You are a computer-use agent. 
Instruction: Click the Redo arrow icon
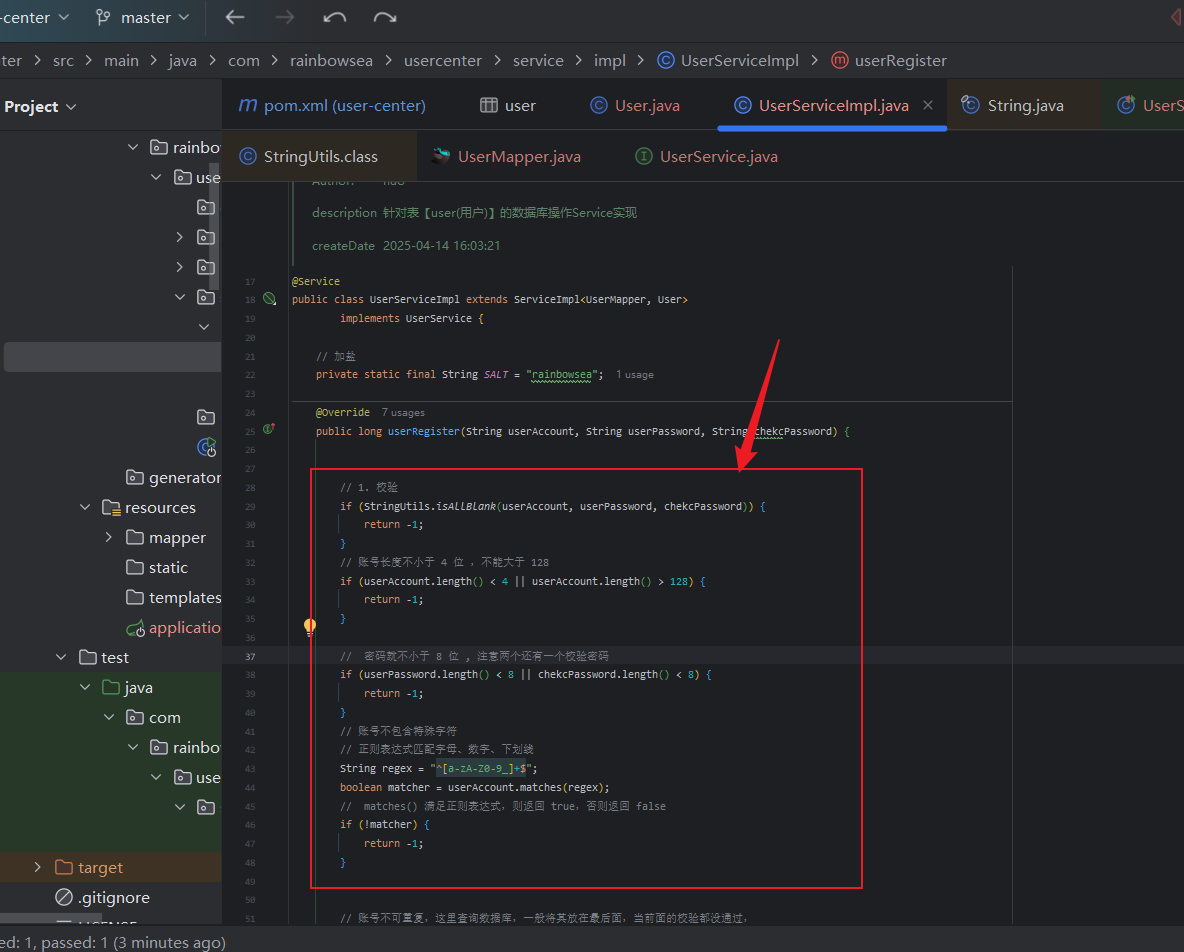tap(385, 17)
